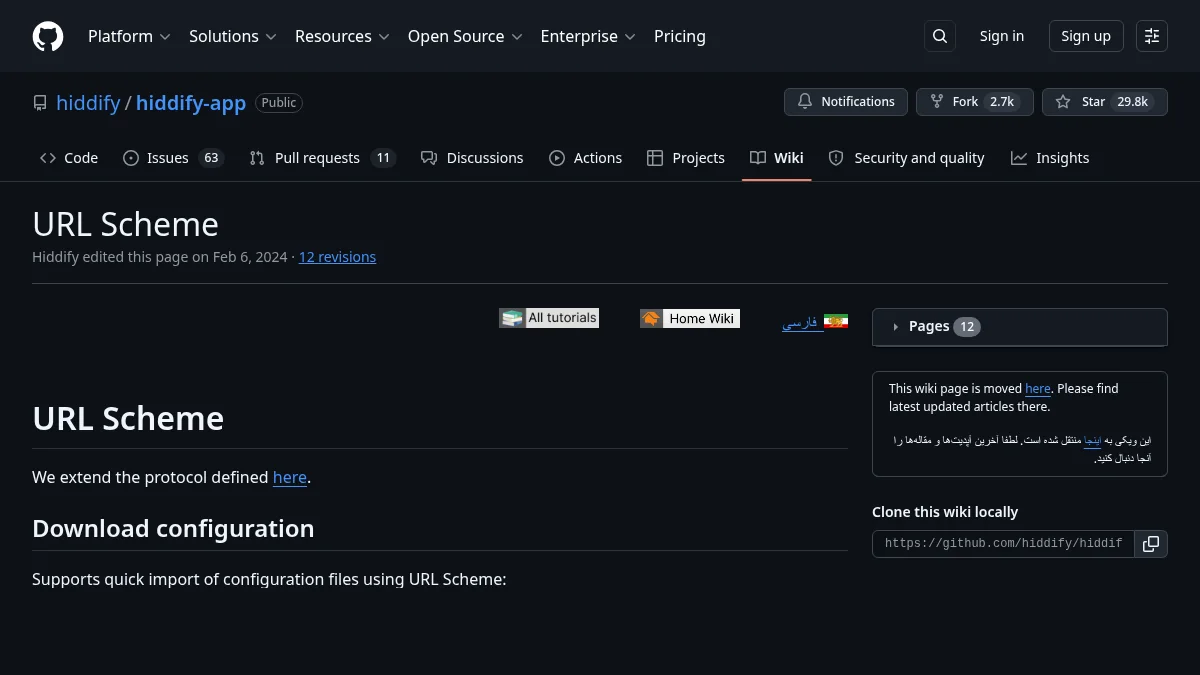The image size is (1200, 675).
Task: Open the Pricing page
Action: pyautogui.click(x=680, y=36)
